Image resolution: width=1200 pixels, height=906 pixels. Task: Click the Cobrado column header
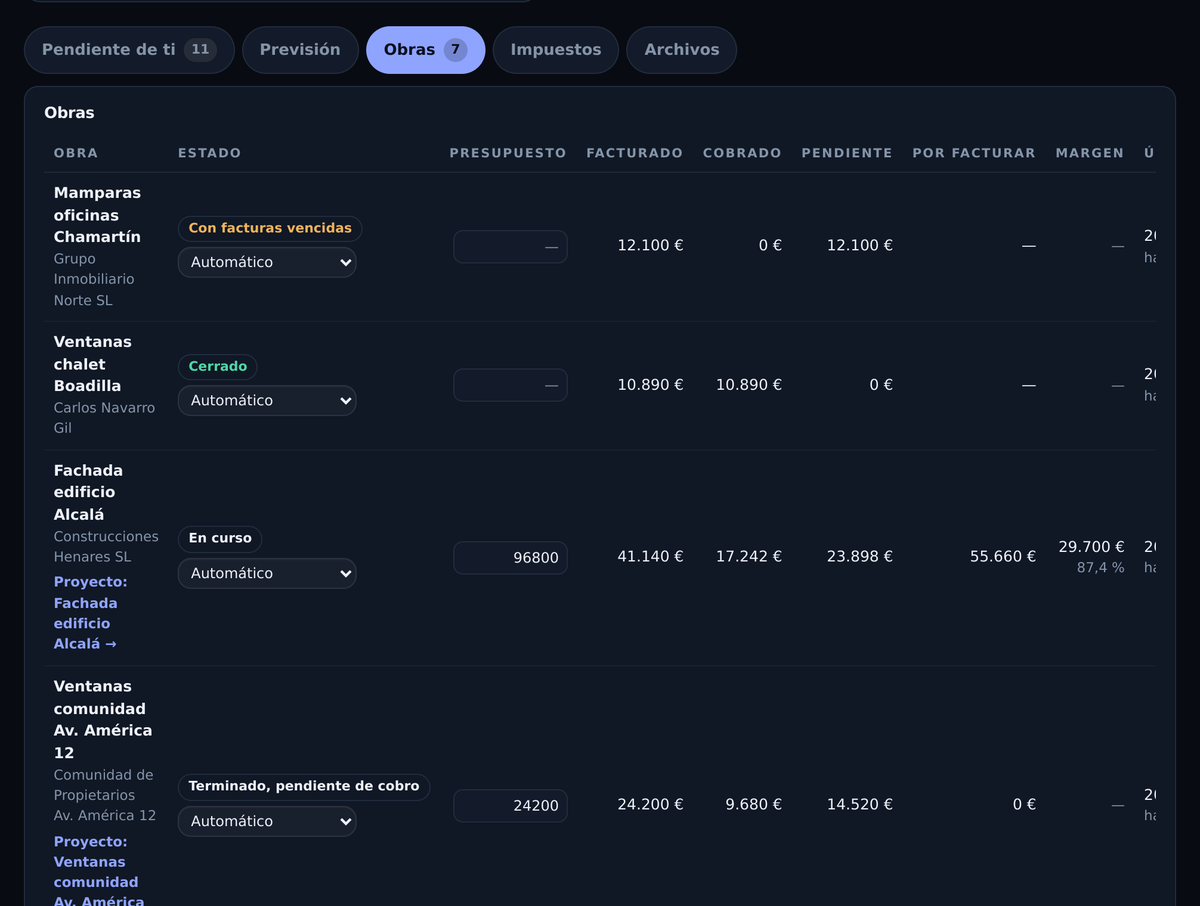[742, 153]
